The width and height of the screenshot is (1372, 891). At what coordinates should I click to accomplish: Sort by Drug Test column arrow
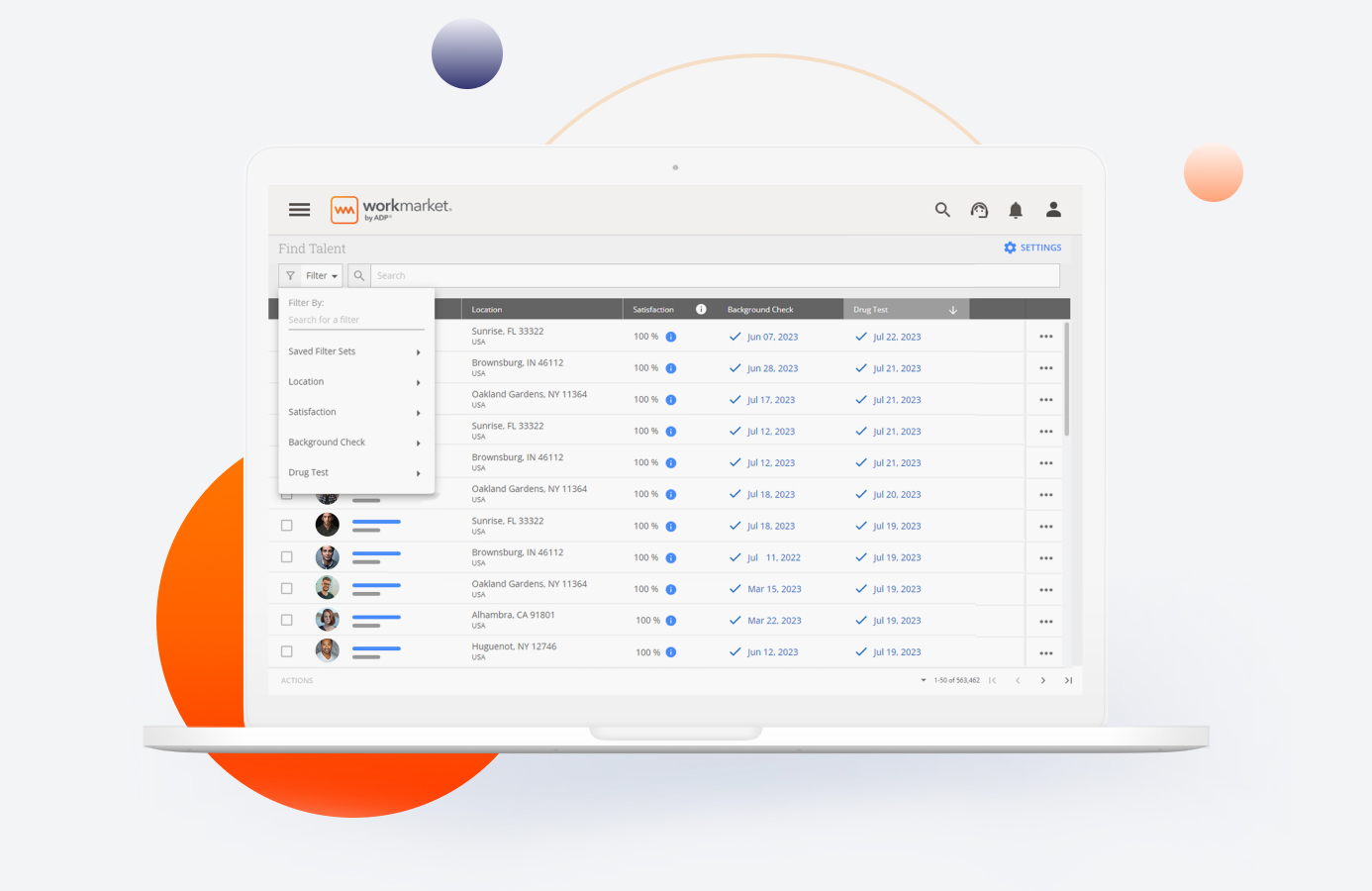tap(953, 310)
